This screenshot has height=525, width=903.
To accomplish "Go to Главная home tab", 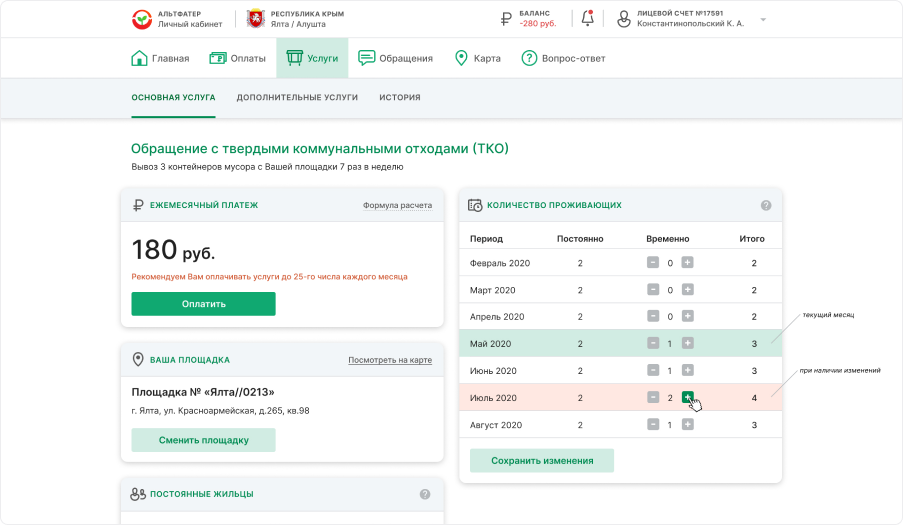I will click(x=160, y=58).
